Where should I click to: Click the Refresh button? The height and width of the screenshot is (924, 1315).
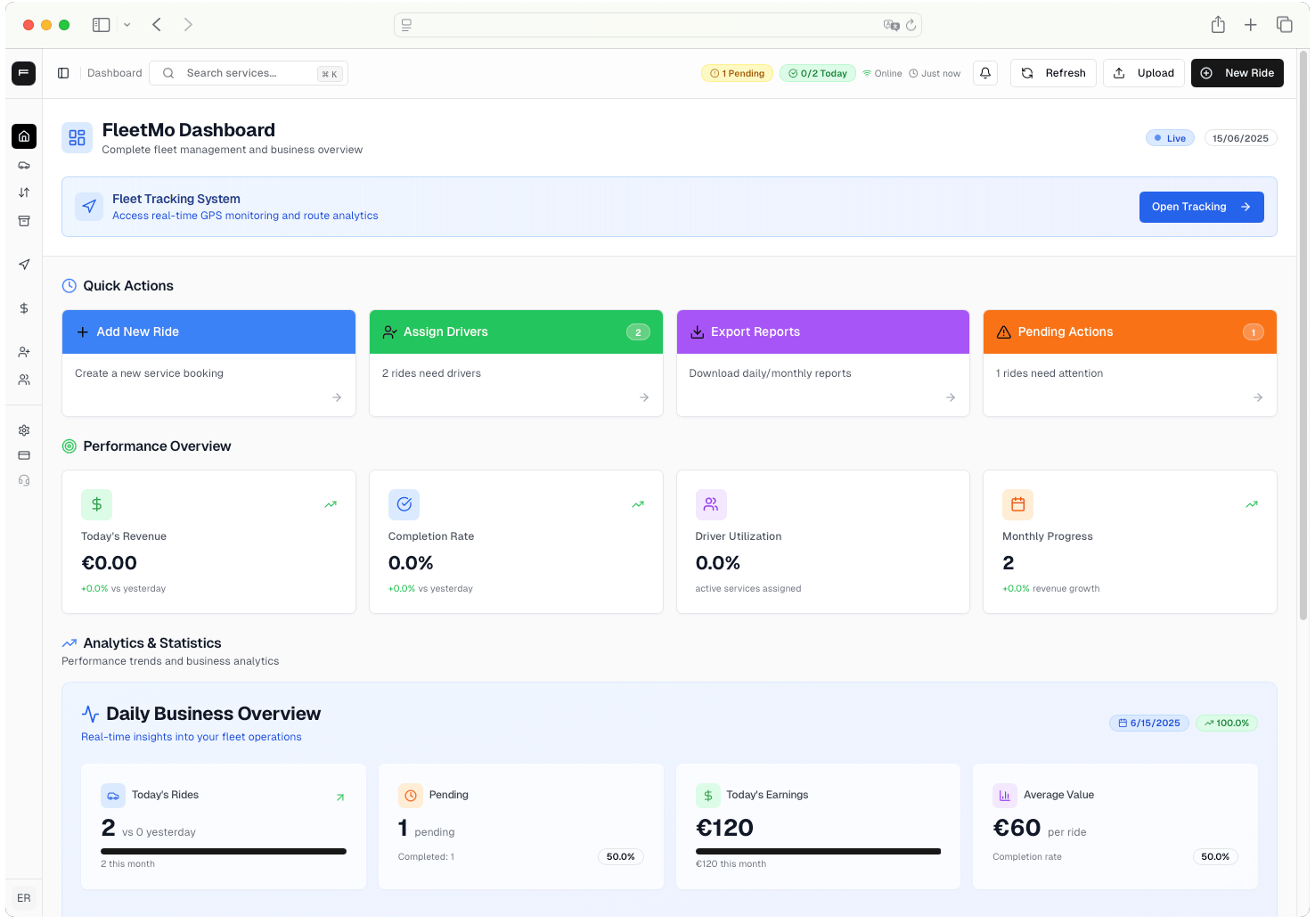coord(1053,73)
